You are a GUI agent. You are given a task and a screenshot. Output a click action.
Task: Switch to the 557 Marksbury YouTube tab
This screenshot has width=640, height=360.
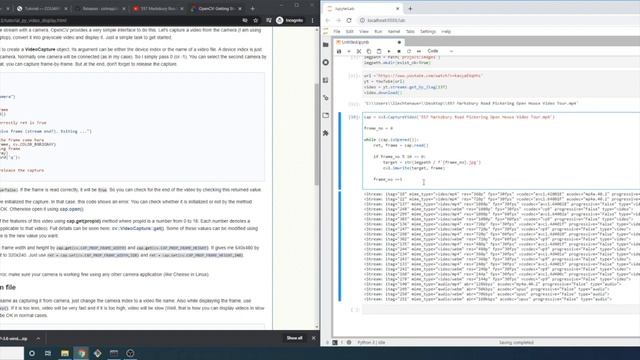(x=158, y=9)
